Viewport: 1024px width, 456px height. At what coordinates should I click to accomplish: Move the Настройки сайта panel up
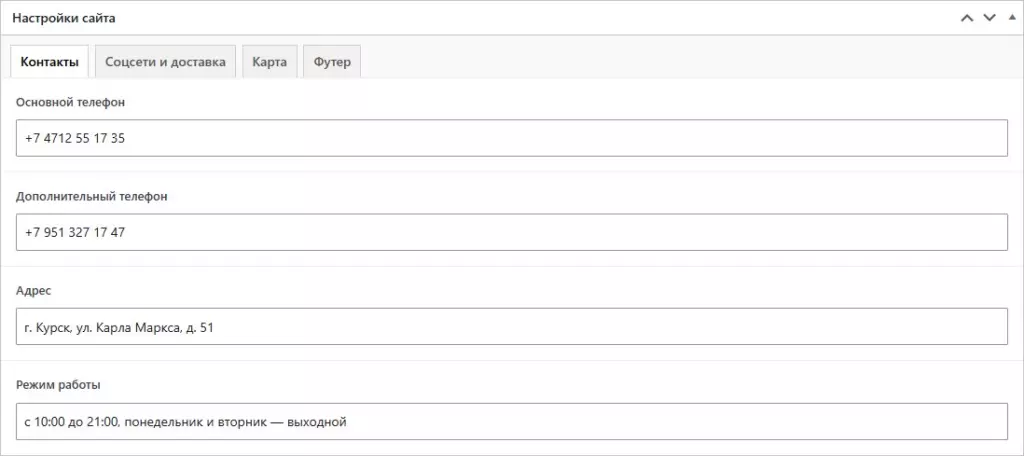(x=967, y=18)
